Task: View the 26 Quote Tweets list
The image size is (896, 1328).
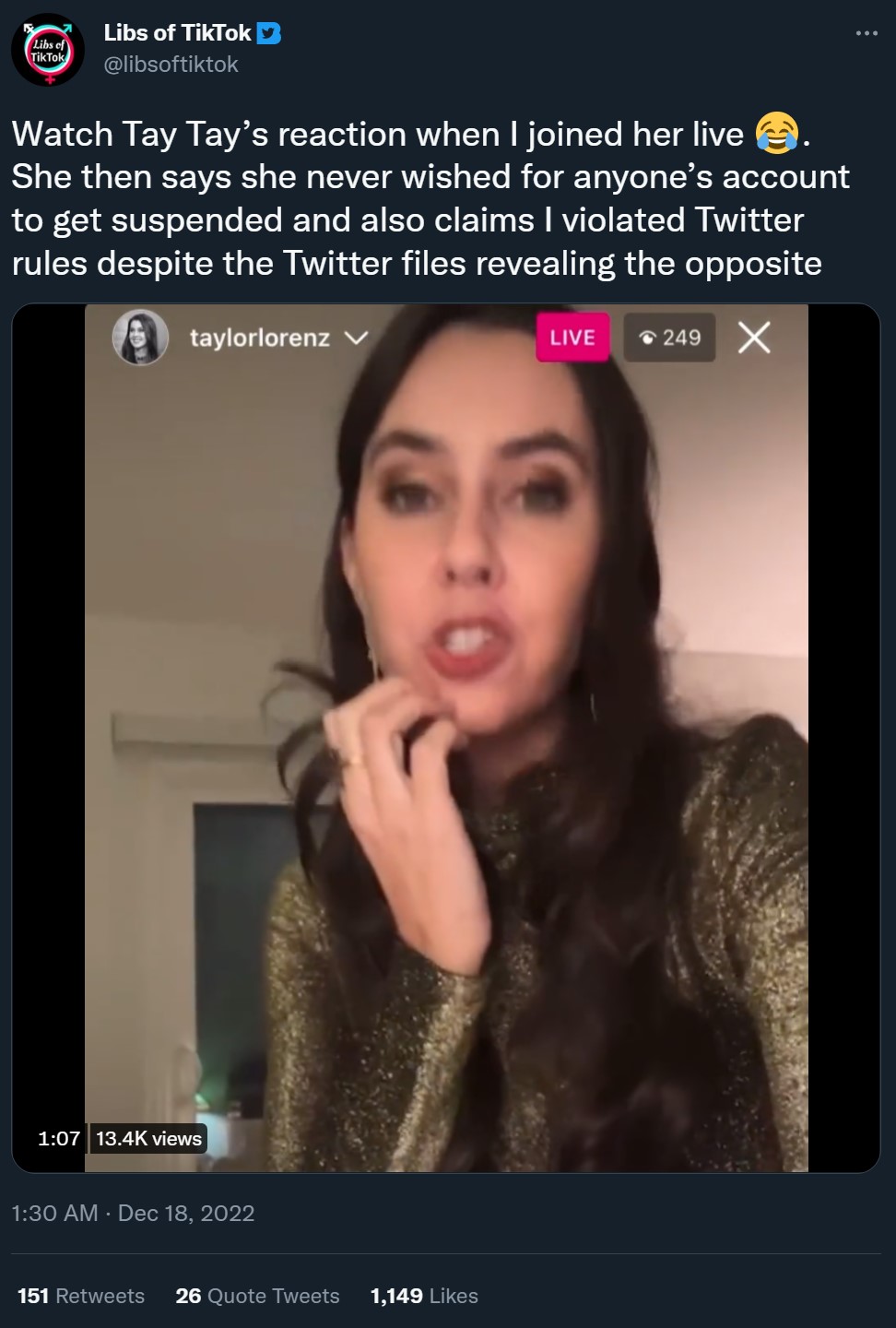Action: point(257,1296)
